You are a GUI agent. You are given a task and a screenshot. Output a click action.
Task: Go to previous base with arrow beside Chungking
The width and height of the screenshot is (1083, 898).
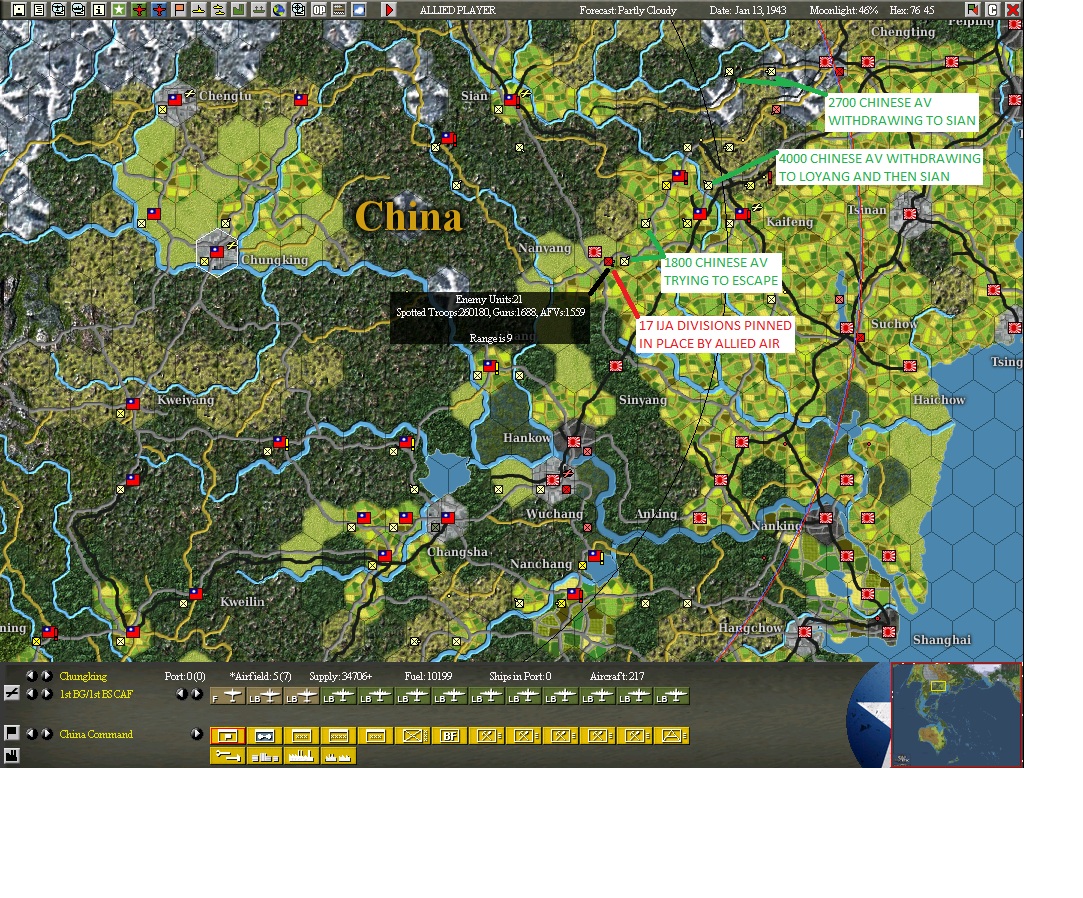31,676
